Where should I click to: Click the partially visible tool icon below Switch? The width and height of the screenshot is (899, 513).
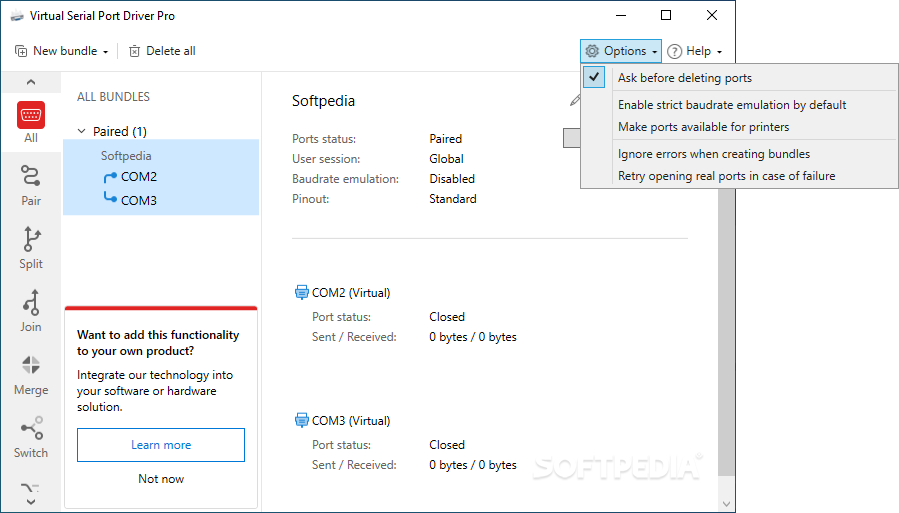(x=31, y=489)
